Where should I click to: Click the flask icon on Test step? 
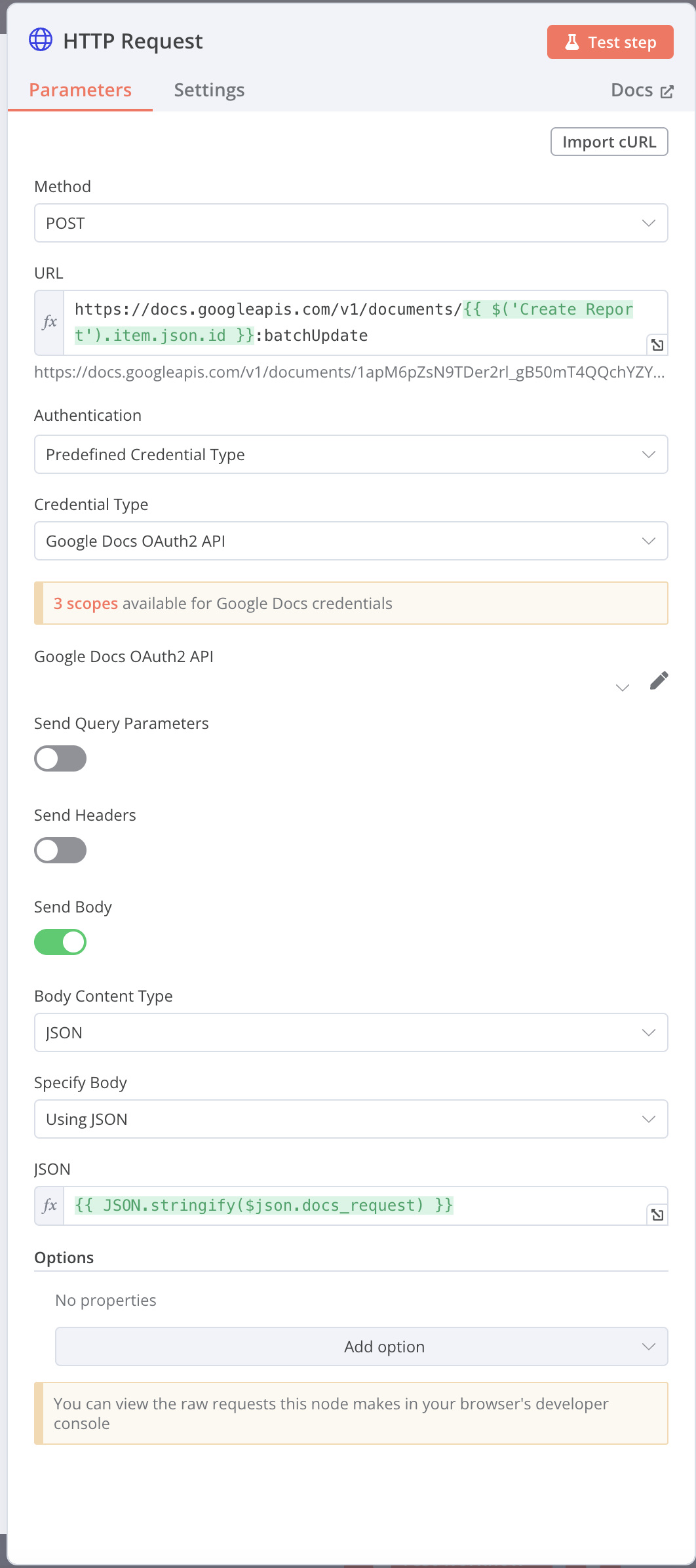(x=572, y=42)
